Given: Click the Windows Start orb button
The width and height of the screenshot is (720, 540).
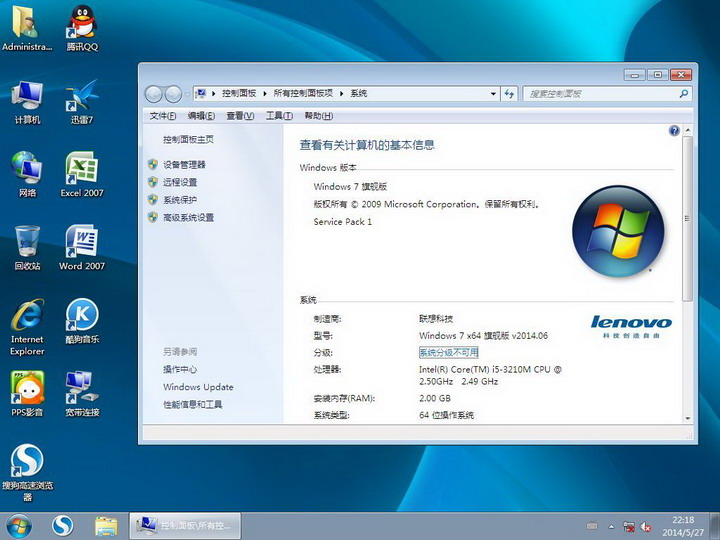Looking at the screenshot, I should (x=19, y=525).
